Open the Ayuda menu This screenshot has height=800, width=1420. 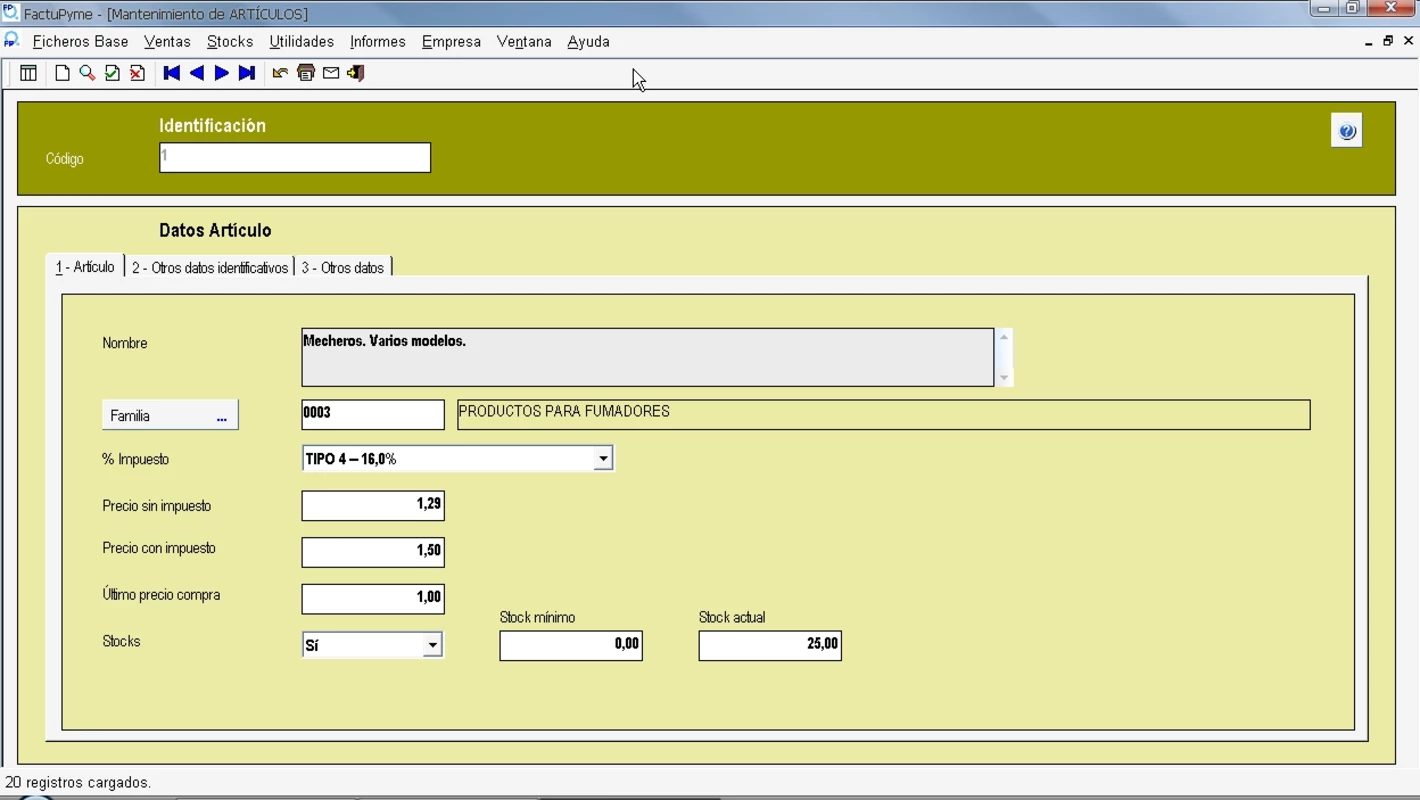click(588, 42)
